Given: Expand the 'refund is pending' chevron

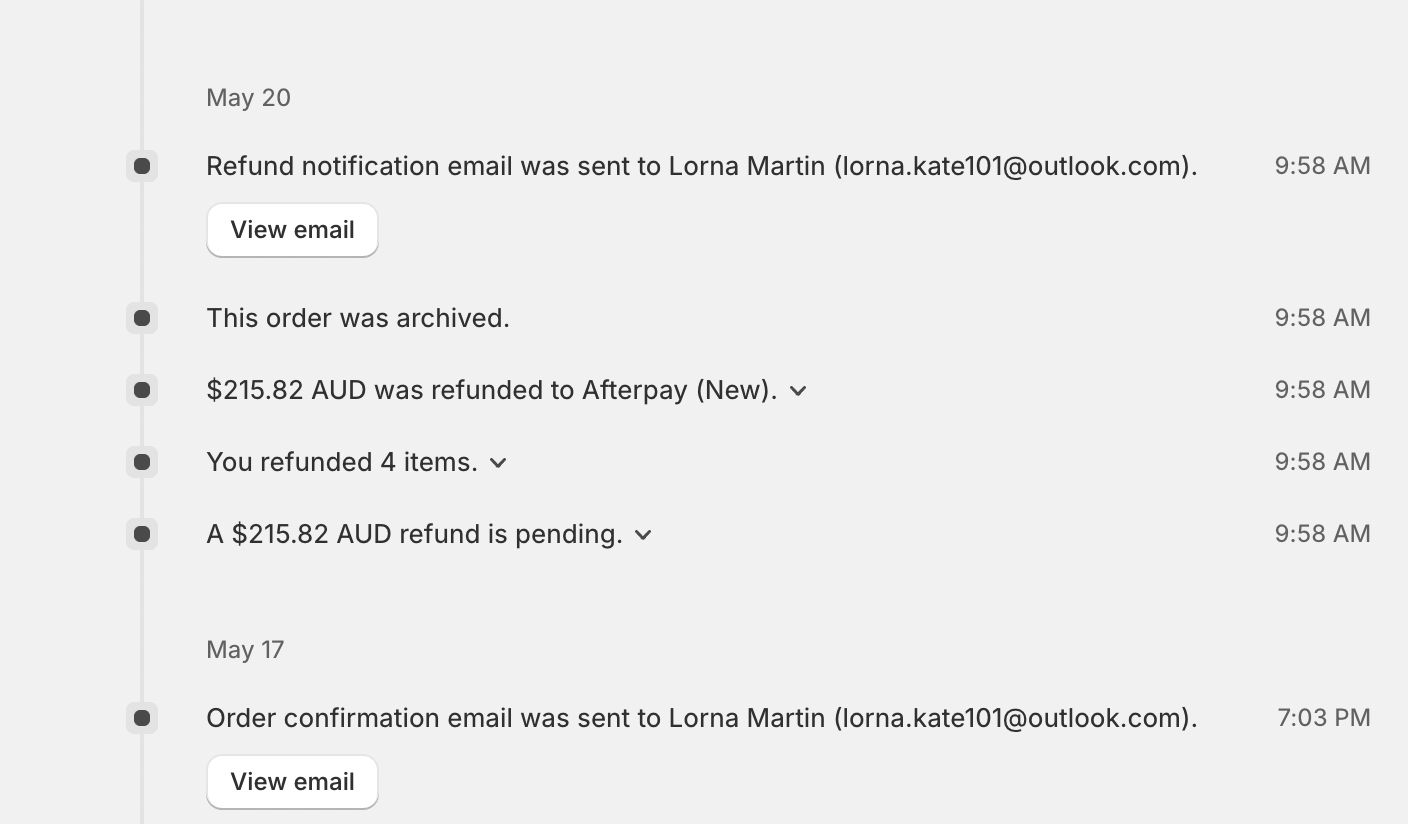Looking at the screenshot, I should [x=643, y=535].
